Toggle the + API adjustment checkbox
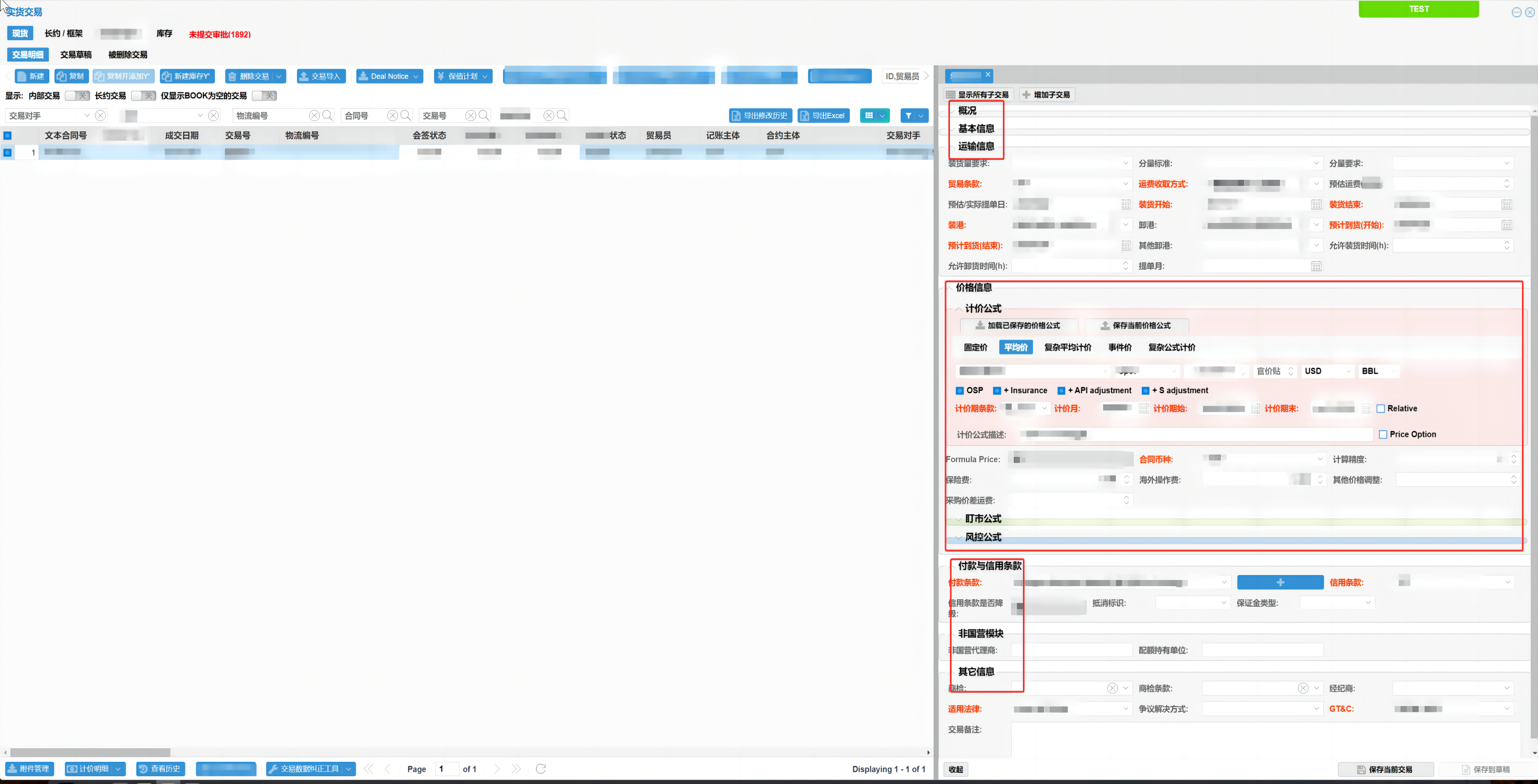Screen dimensions: 1538x784 (x=1061, y=390)
